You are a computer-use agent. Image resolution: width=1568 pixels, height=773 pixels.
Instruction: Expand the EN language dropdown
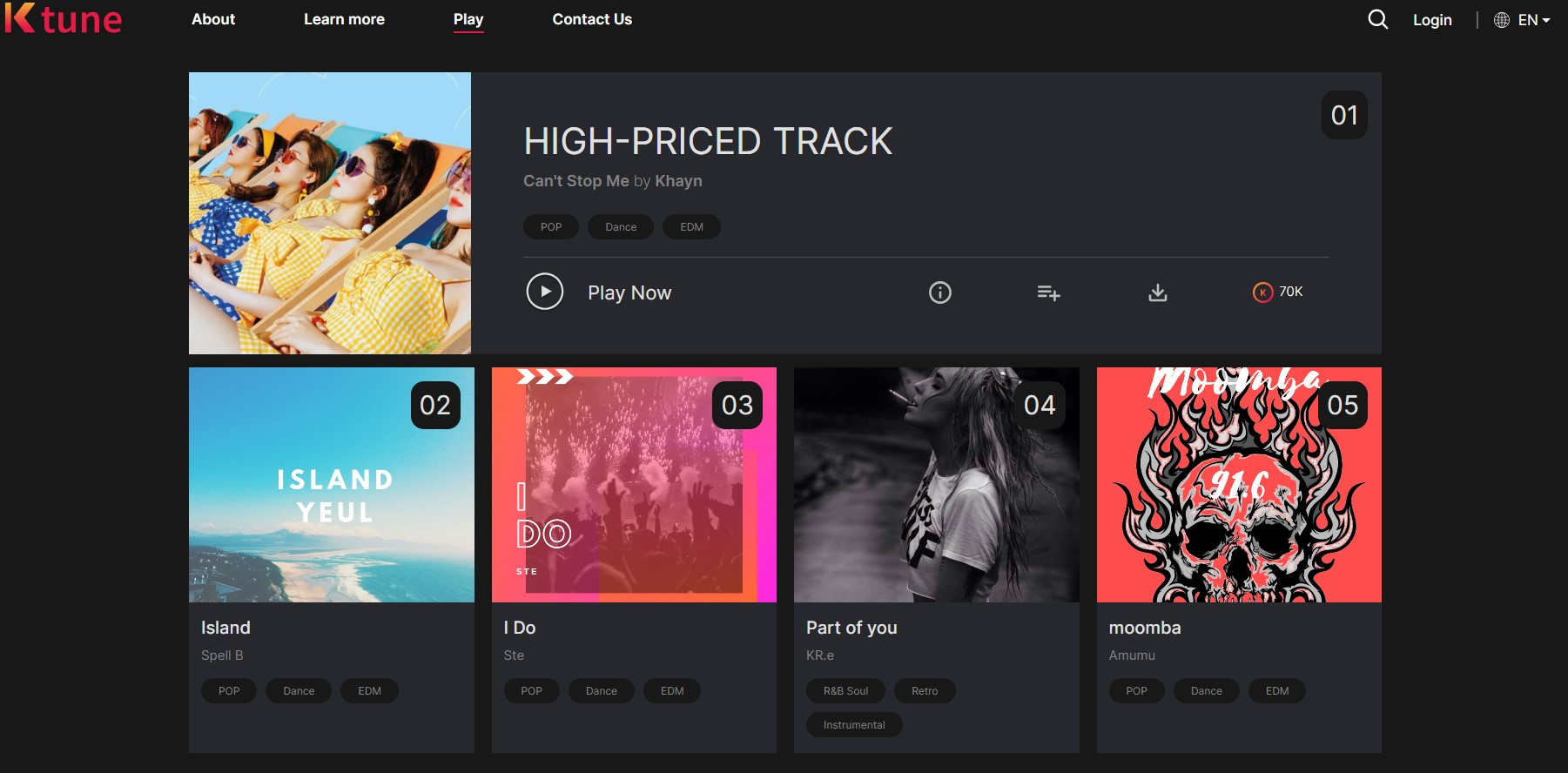click(1534, 20)
